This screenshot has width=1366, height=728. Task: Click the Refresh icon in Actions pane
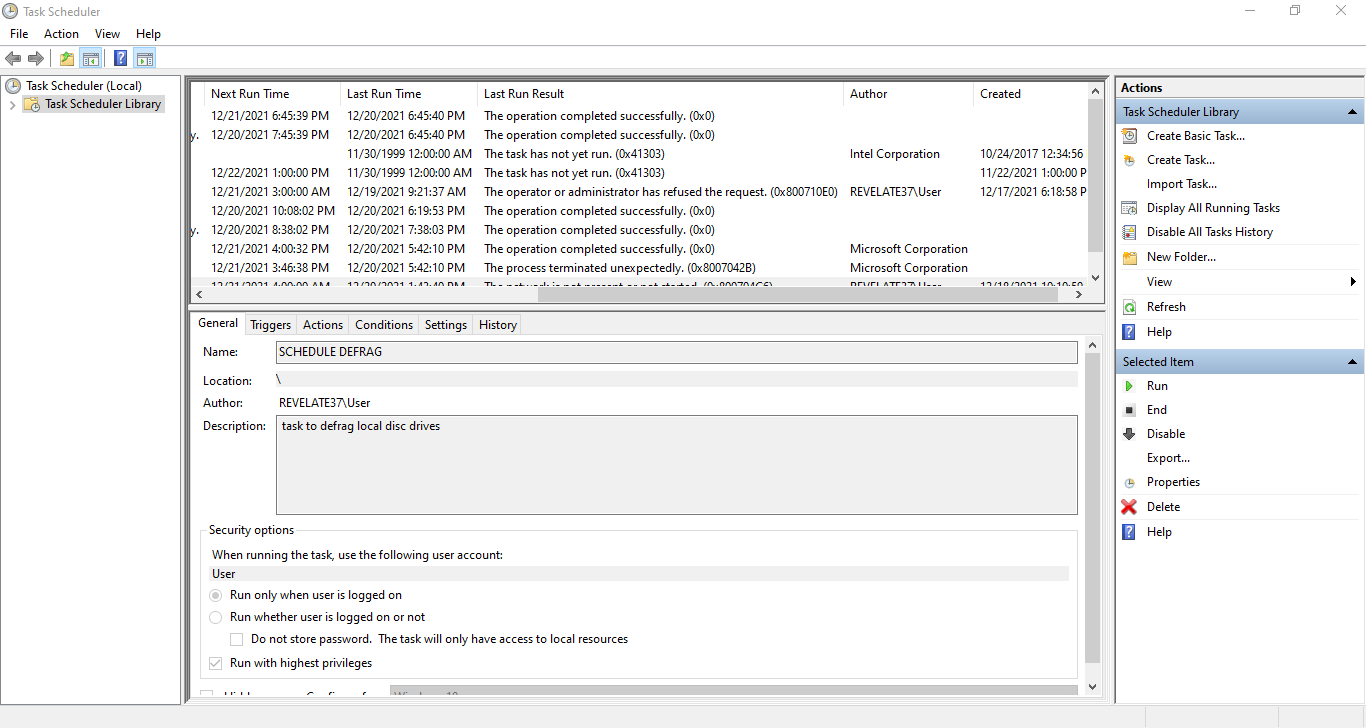pos(1129,306)
